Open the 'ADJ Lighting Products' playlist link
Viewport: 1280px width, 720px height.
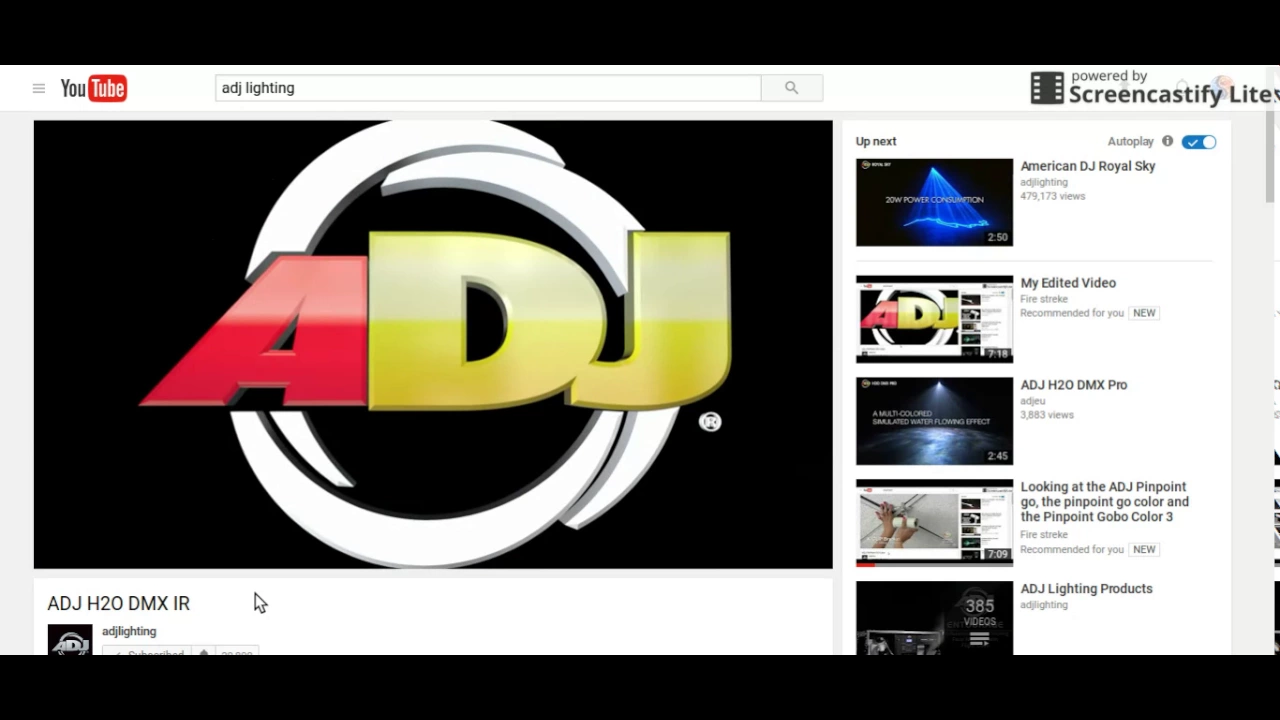tap(1086, 589)
